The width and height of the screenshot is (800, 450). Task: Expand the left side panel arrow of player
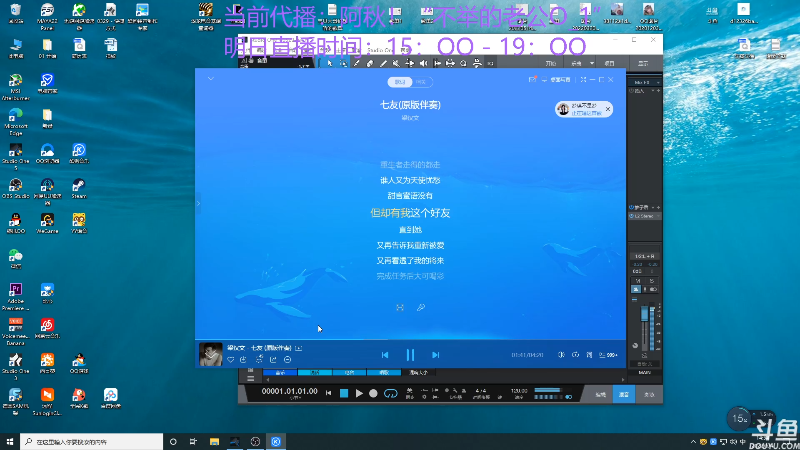198,203
